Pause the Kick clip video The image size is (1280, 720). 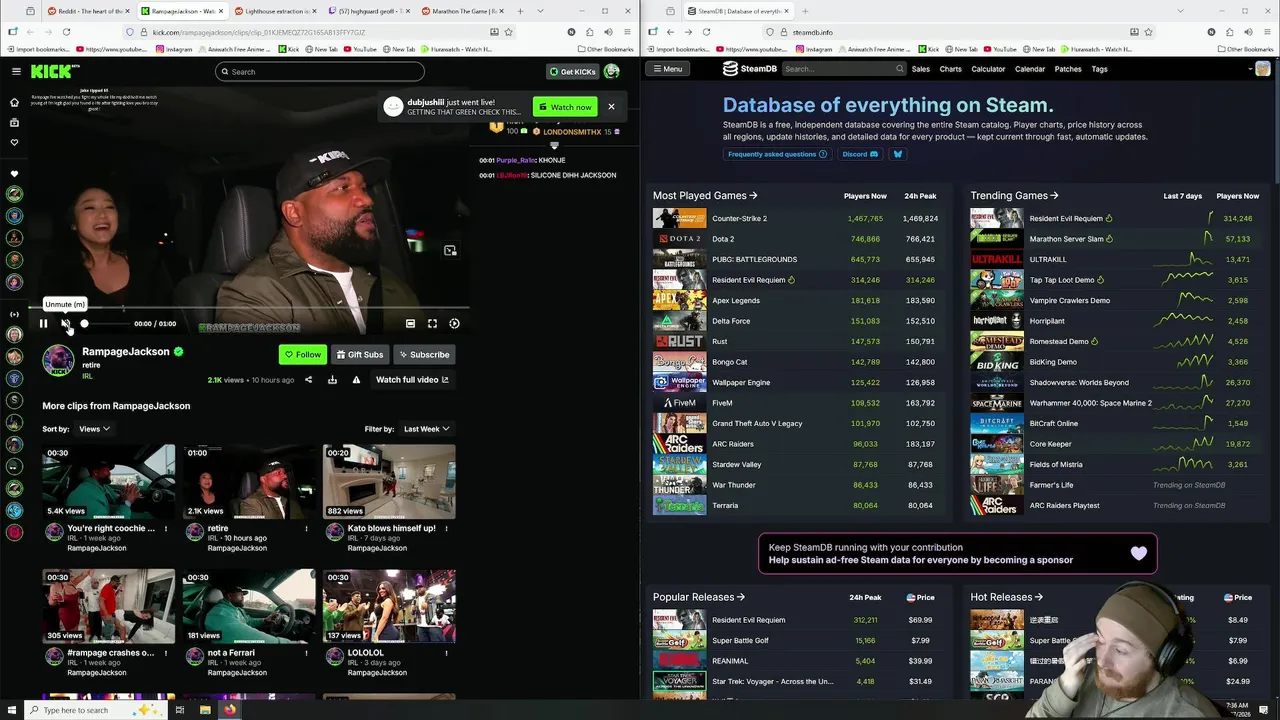[x=43, y=324]
